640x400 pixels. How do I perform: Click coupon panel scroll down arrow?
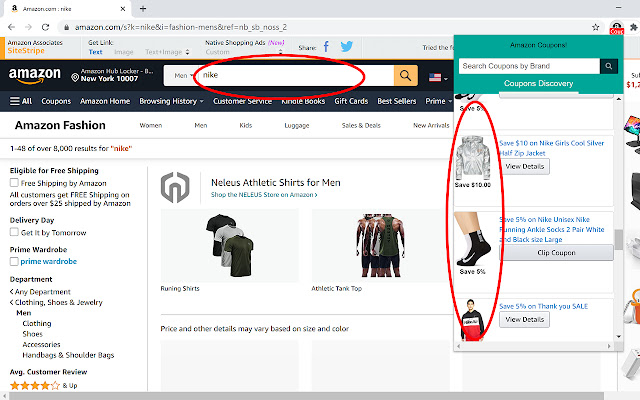(619, 337)
